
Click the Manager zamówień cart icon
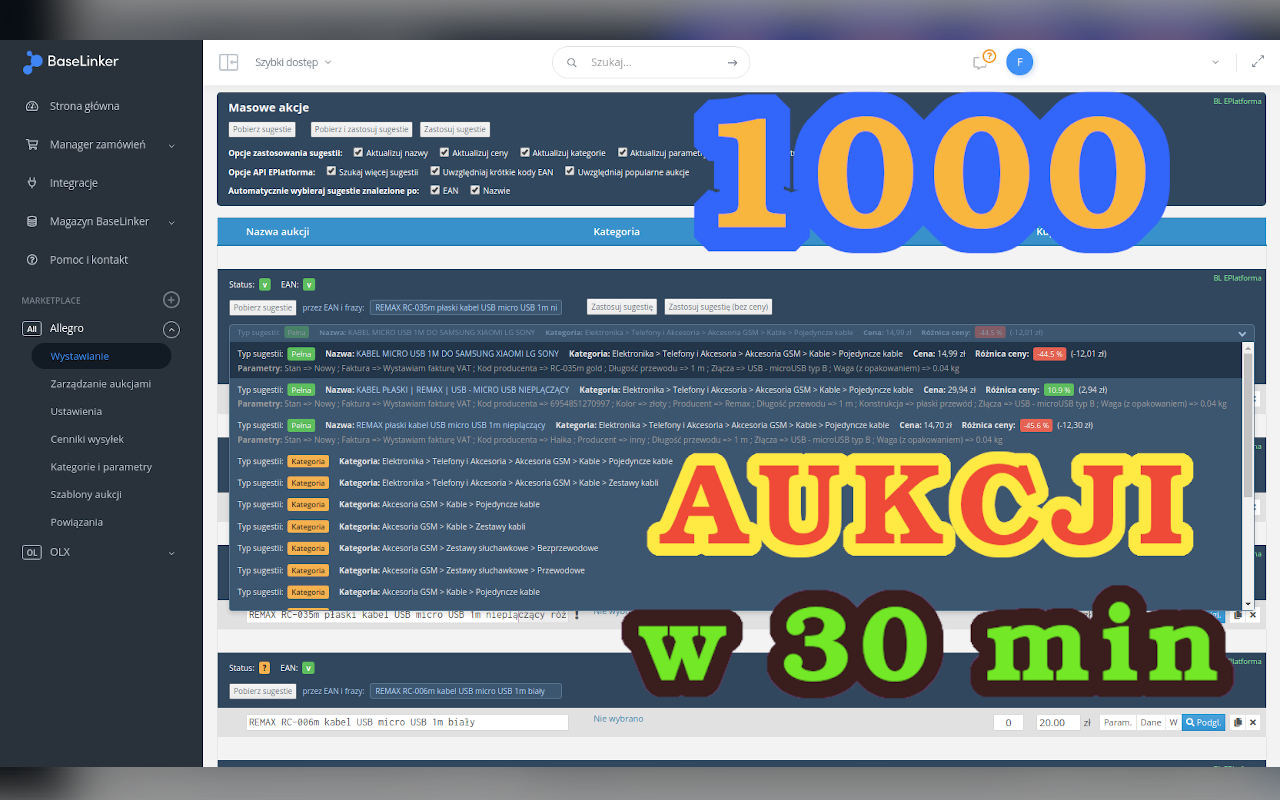(x=31, y=145)
